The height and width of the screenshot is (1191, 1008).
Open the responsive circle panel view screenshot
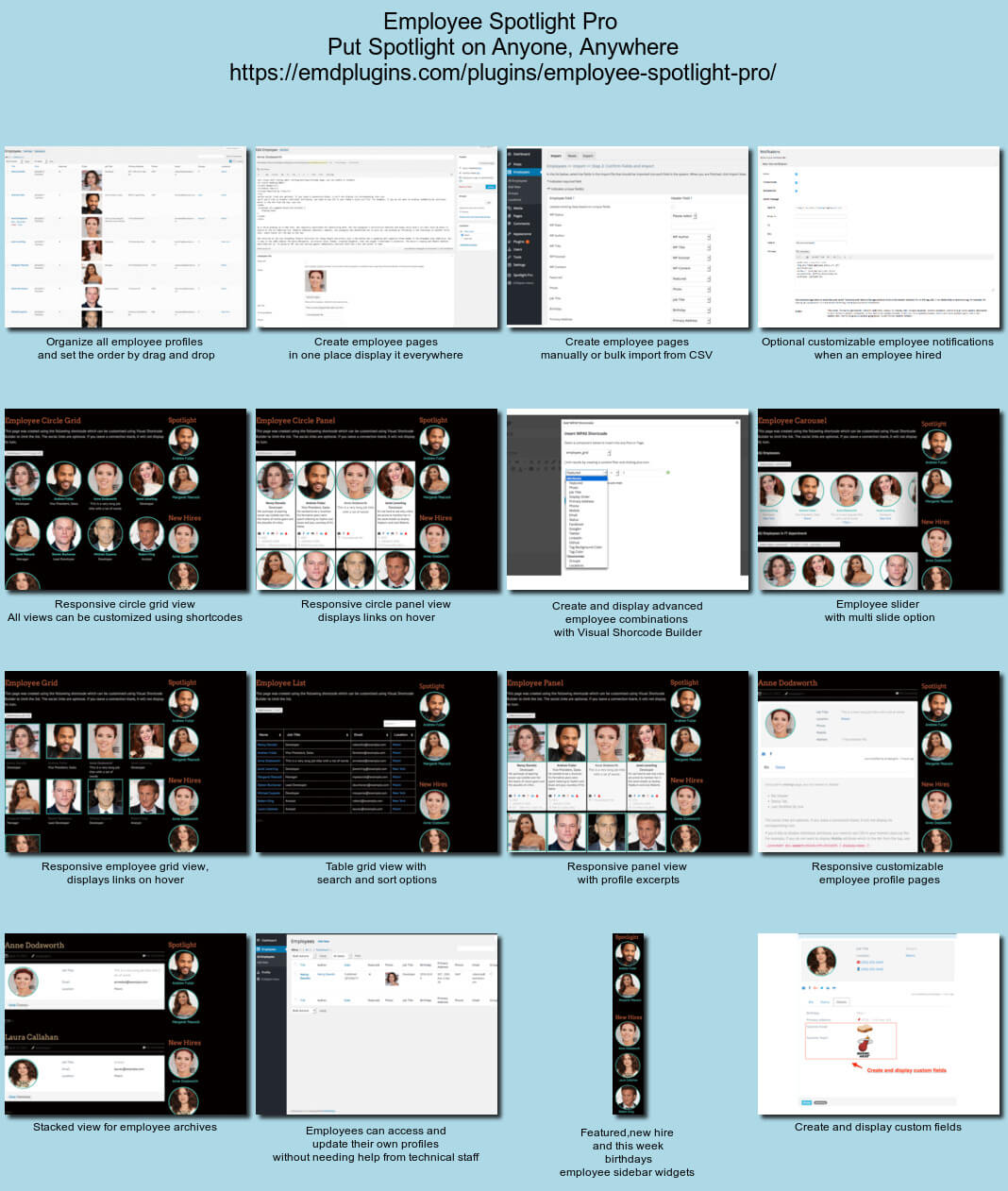377,499
